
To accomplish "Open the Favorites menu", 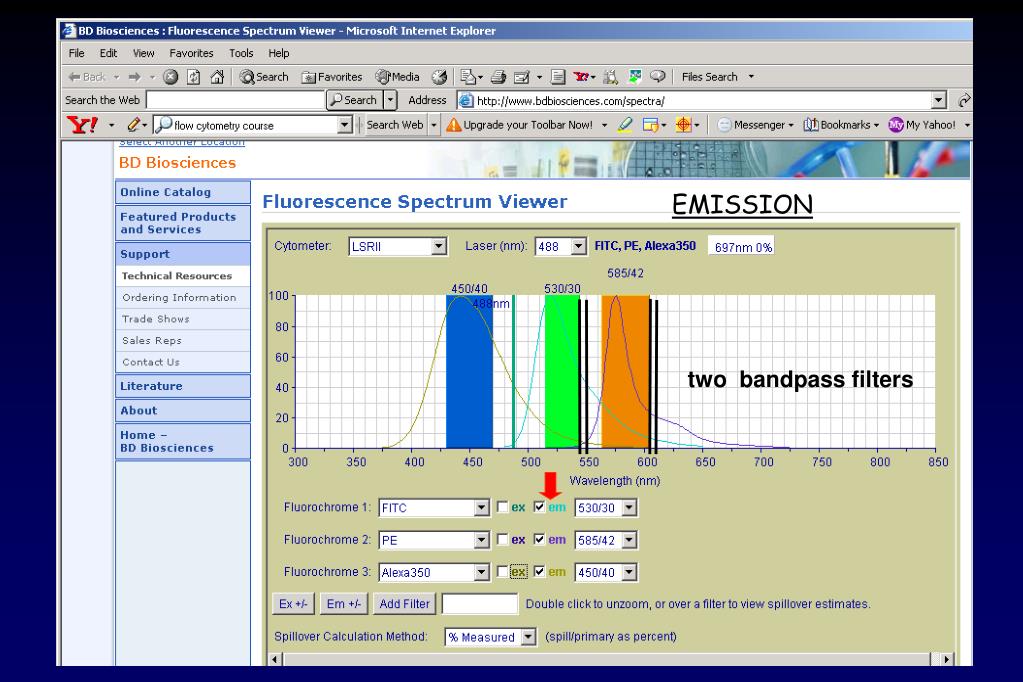I will point(191,54).
